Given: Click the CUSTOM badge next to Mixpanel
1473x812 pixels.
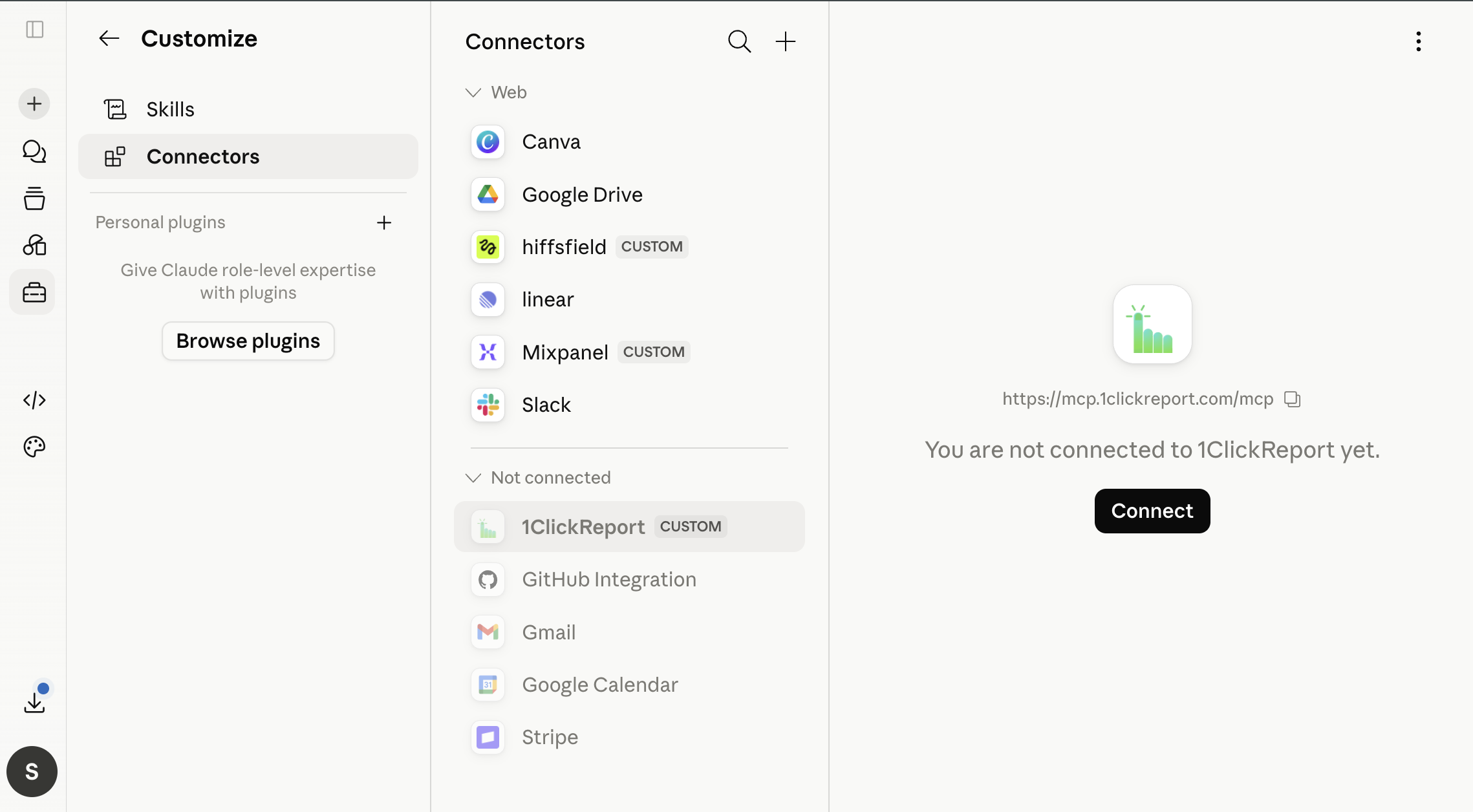Looking at the screenshot, I should click(654, 352).
